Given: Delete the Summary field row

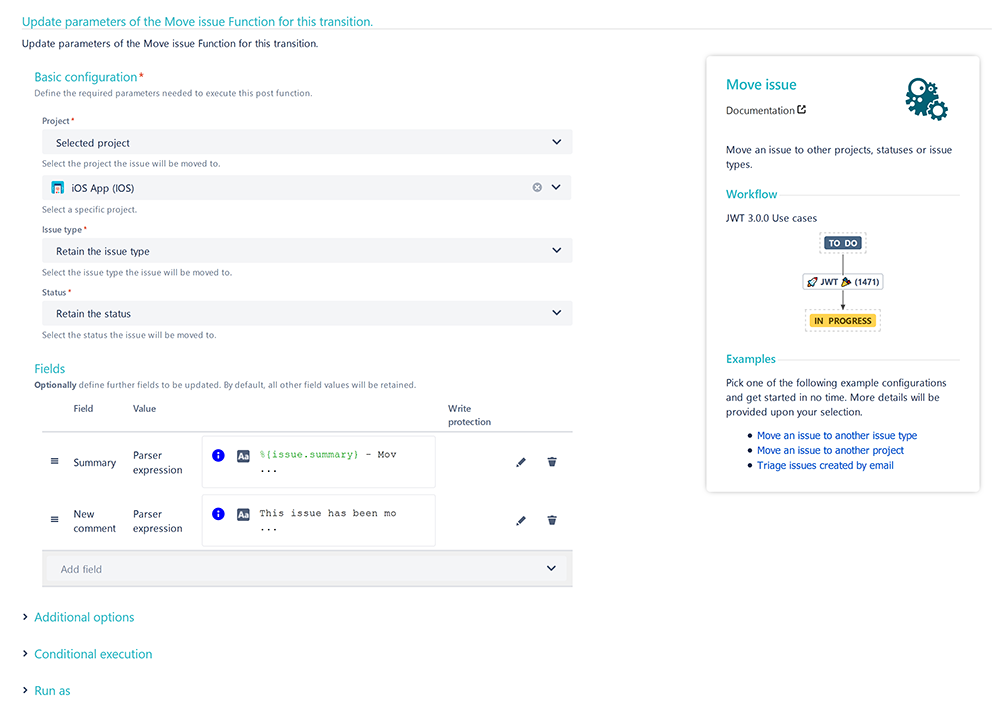Looking at the screenshot, I should click(552, 462).
